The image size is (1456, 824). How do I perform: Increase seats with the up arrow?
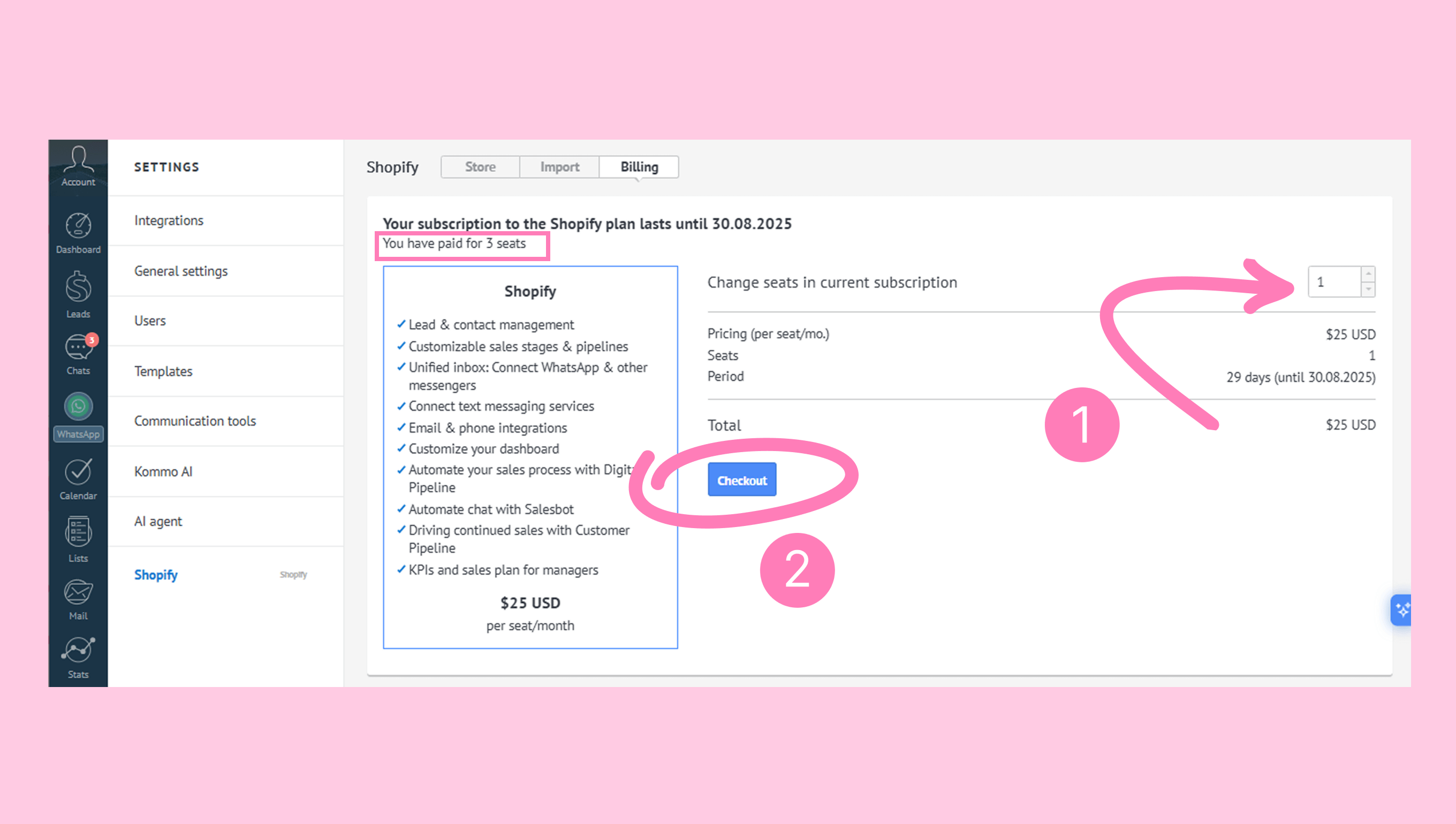(1368, 274)
